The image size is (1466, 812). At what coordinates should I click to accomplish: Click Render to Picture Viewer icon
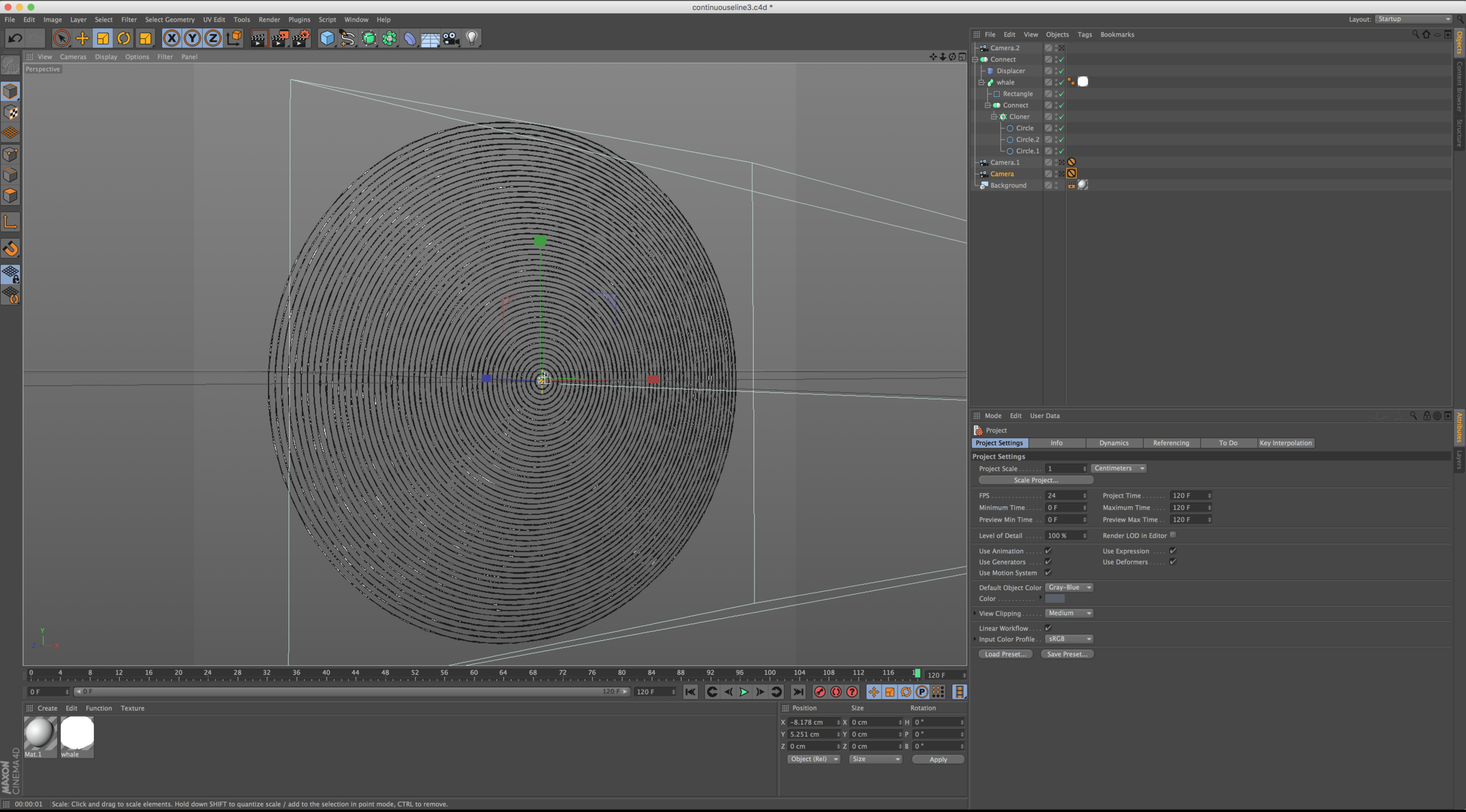[280, 39]
